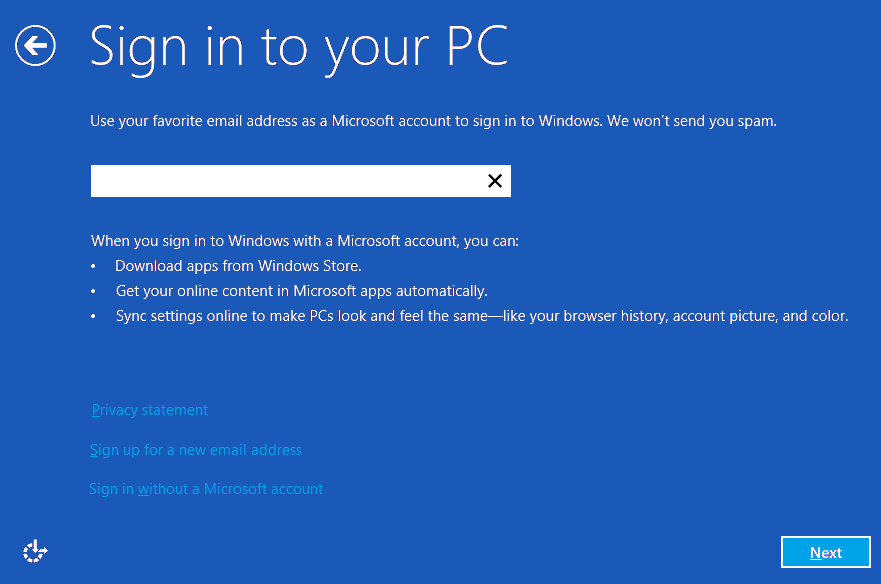Open the Ease of Access icon

coord(35,551)
